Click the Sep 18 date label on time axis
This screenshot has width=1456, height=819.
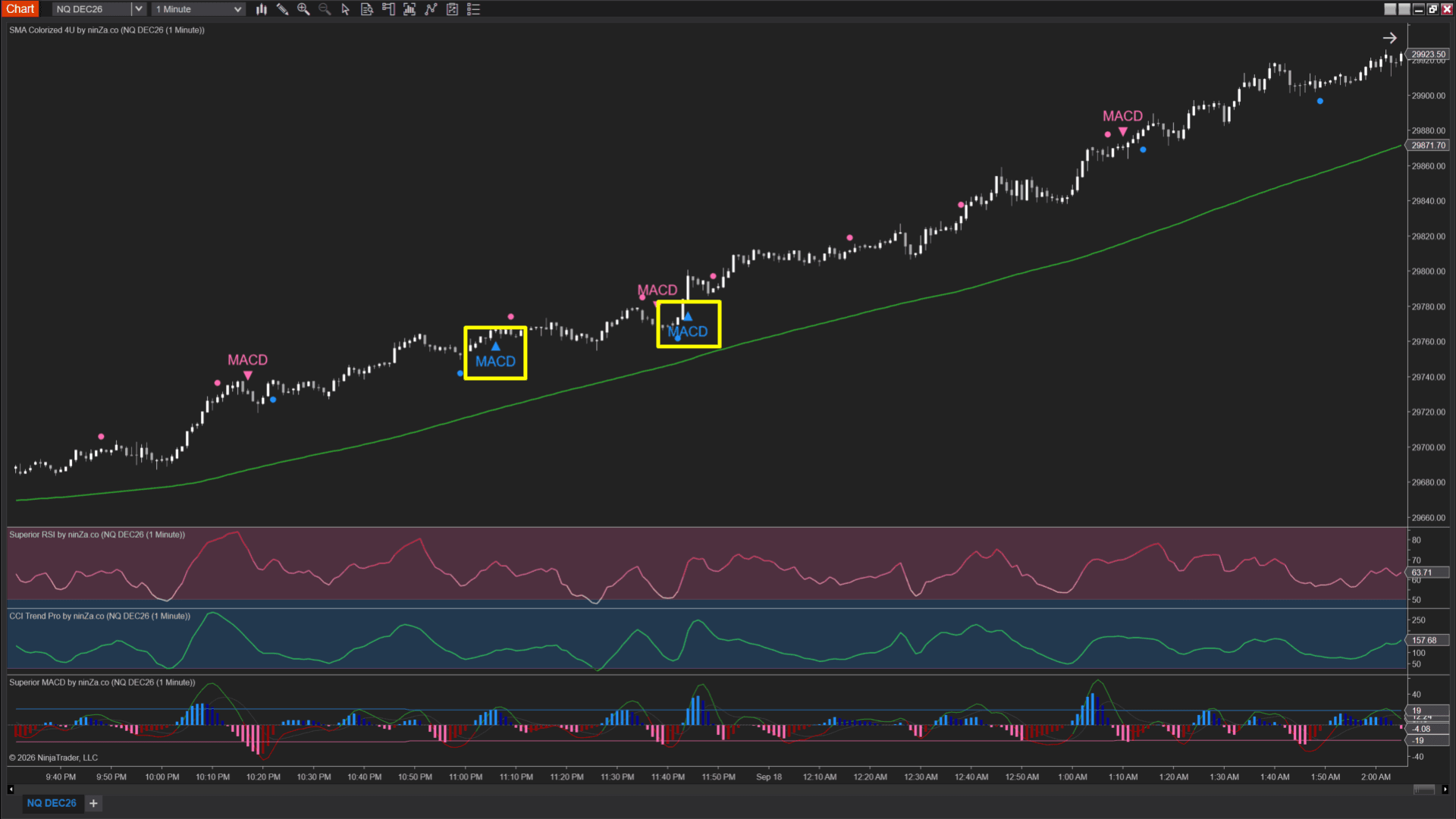click(x=769, y=777)
